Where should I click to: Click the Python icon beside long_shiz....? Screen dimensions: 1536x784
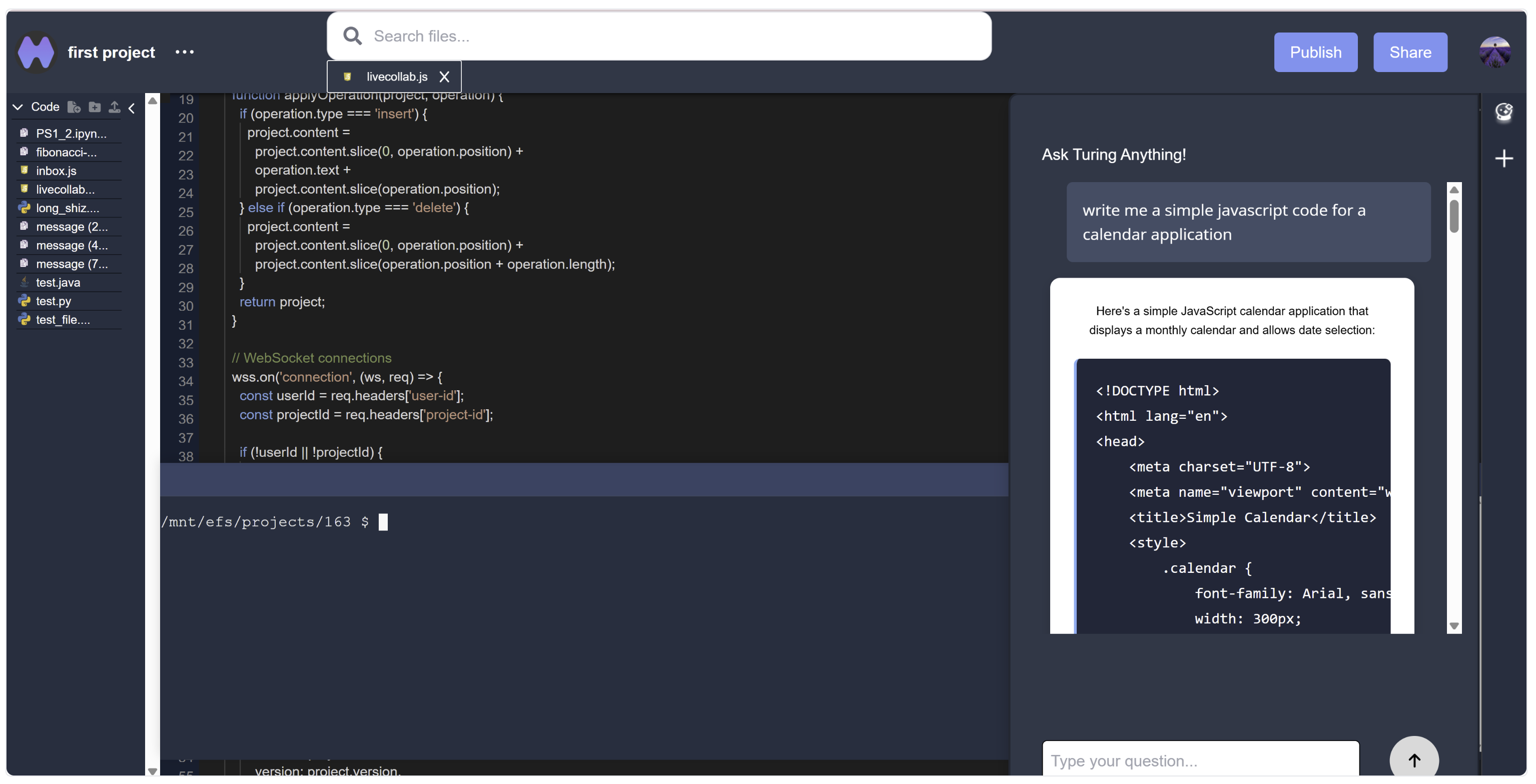[x=24, y=208]
